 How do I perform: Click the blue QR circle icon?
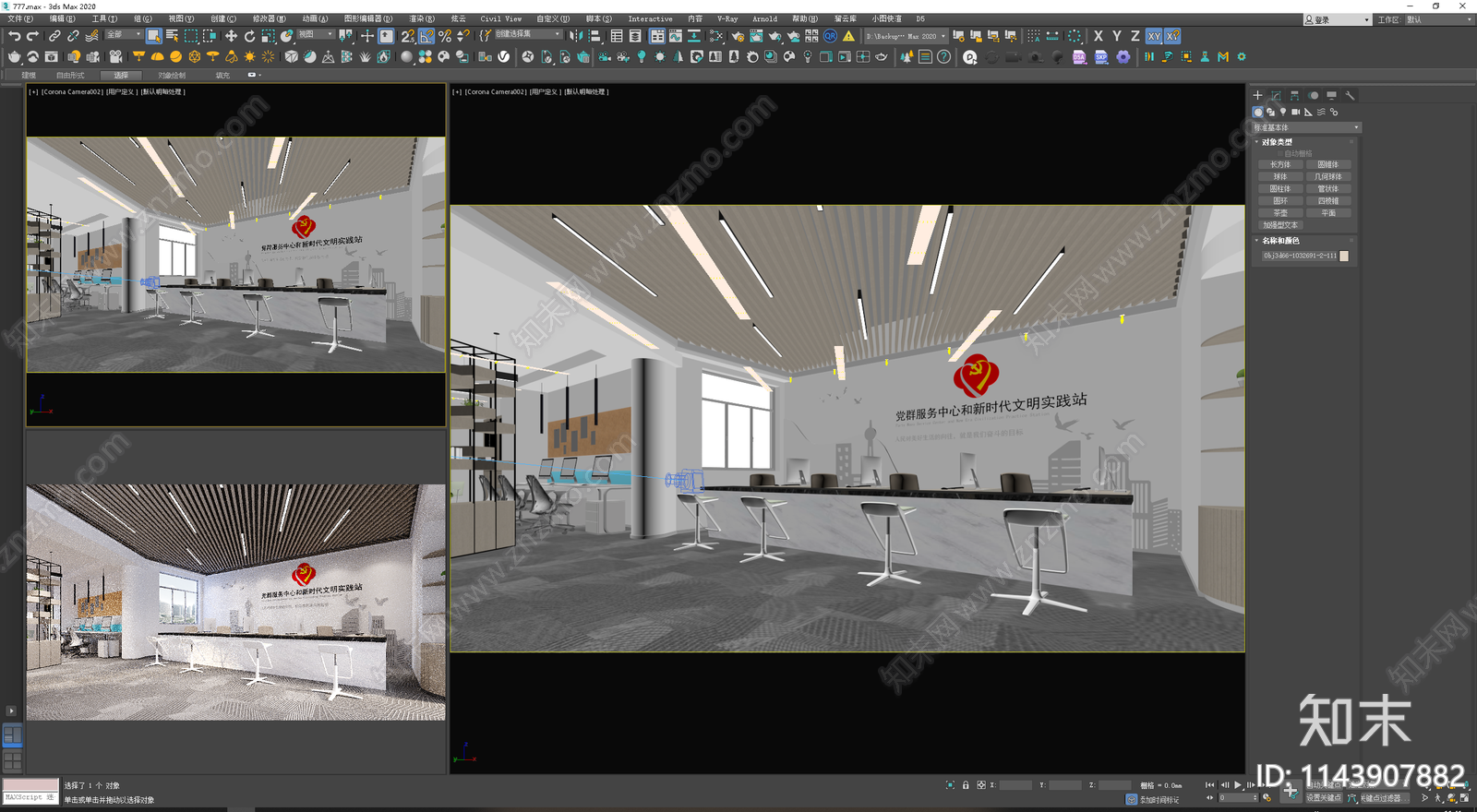pyautogui.click(x=830, y=36)
